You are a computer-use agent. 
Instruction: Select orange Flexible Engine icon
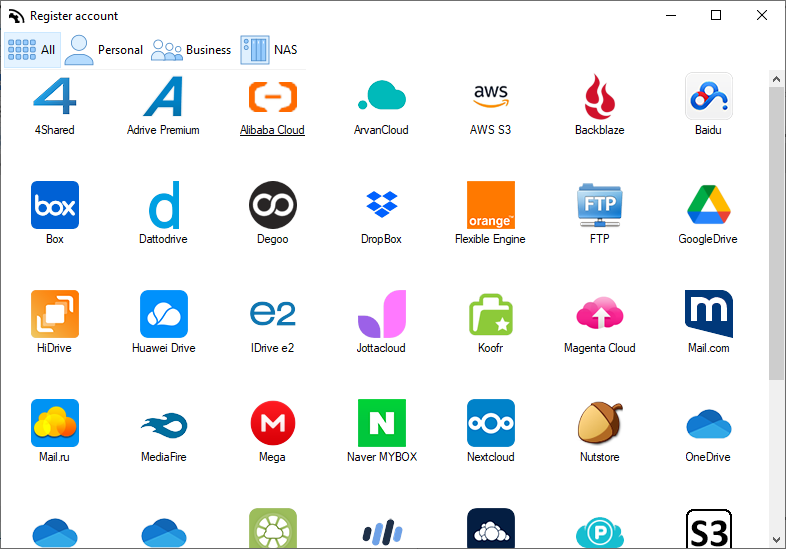coord(491,205)
